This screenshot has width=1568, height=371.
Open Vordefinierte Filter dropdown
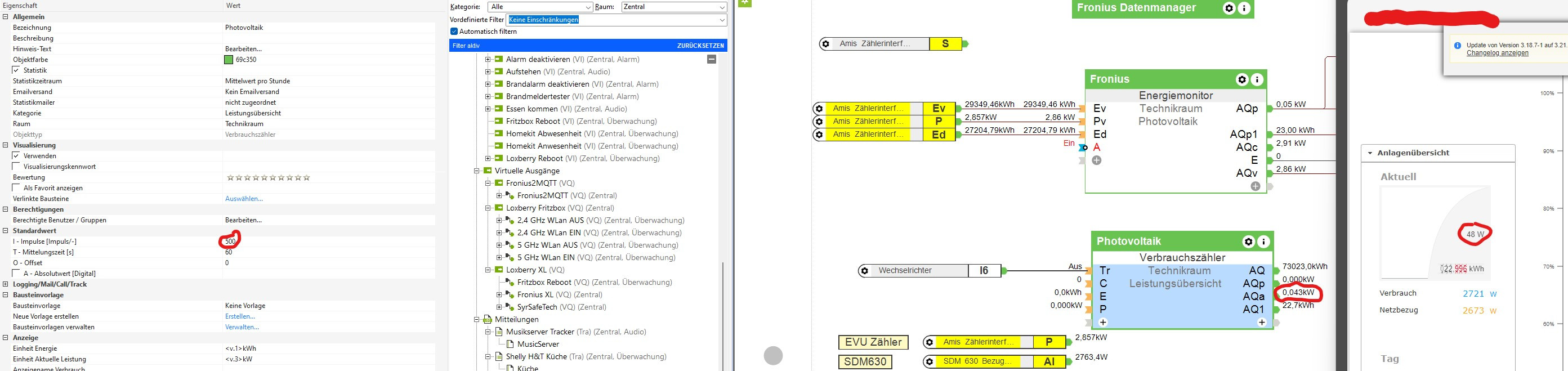[x=617, y=20]
